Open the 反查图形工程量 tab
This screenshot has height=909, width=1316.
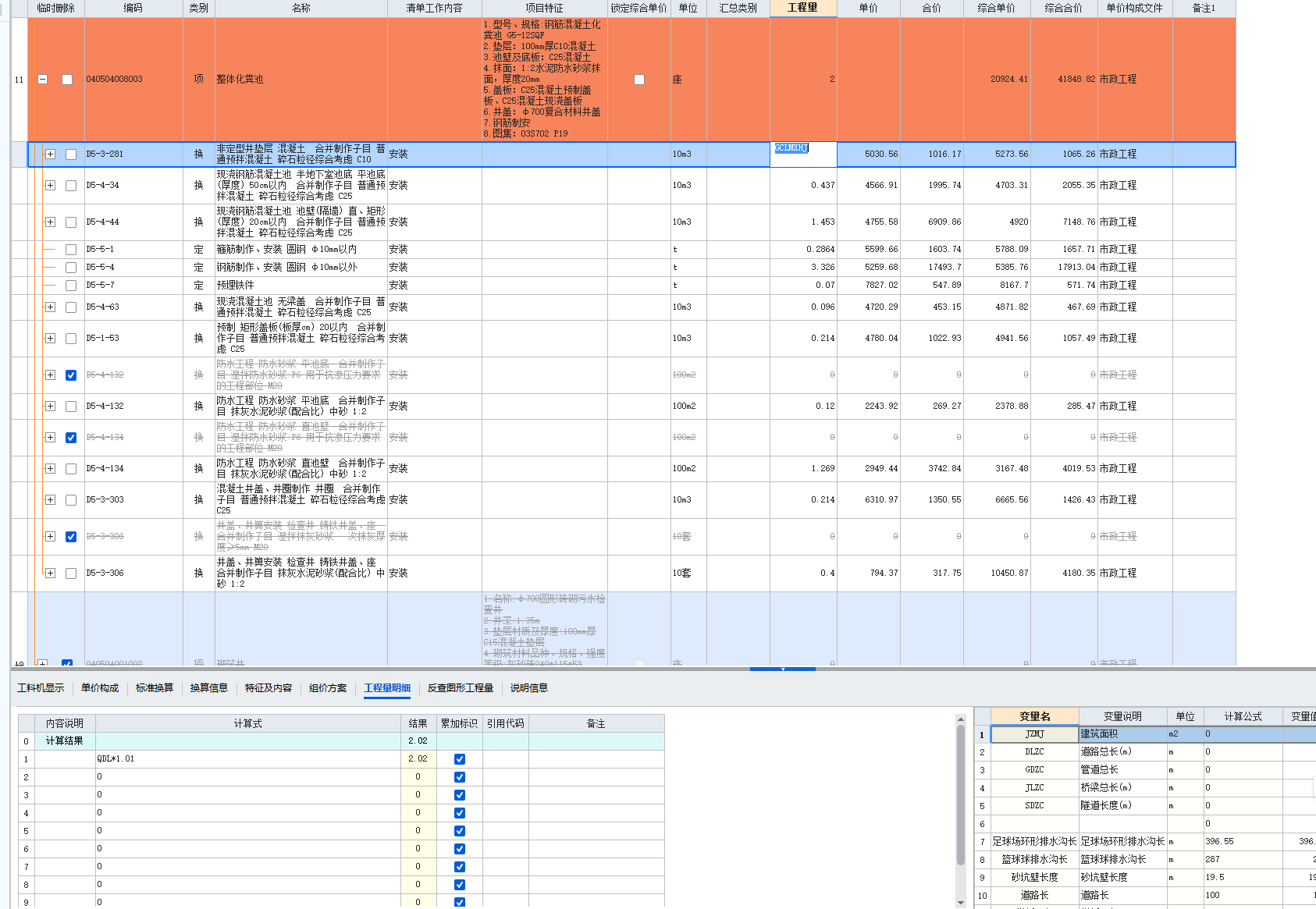(461, 688)
